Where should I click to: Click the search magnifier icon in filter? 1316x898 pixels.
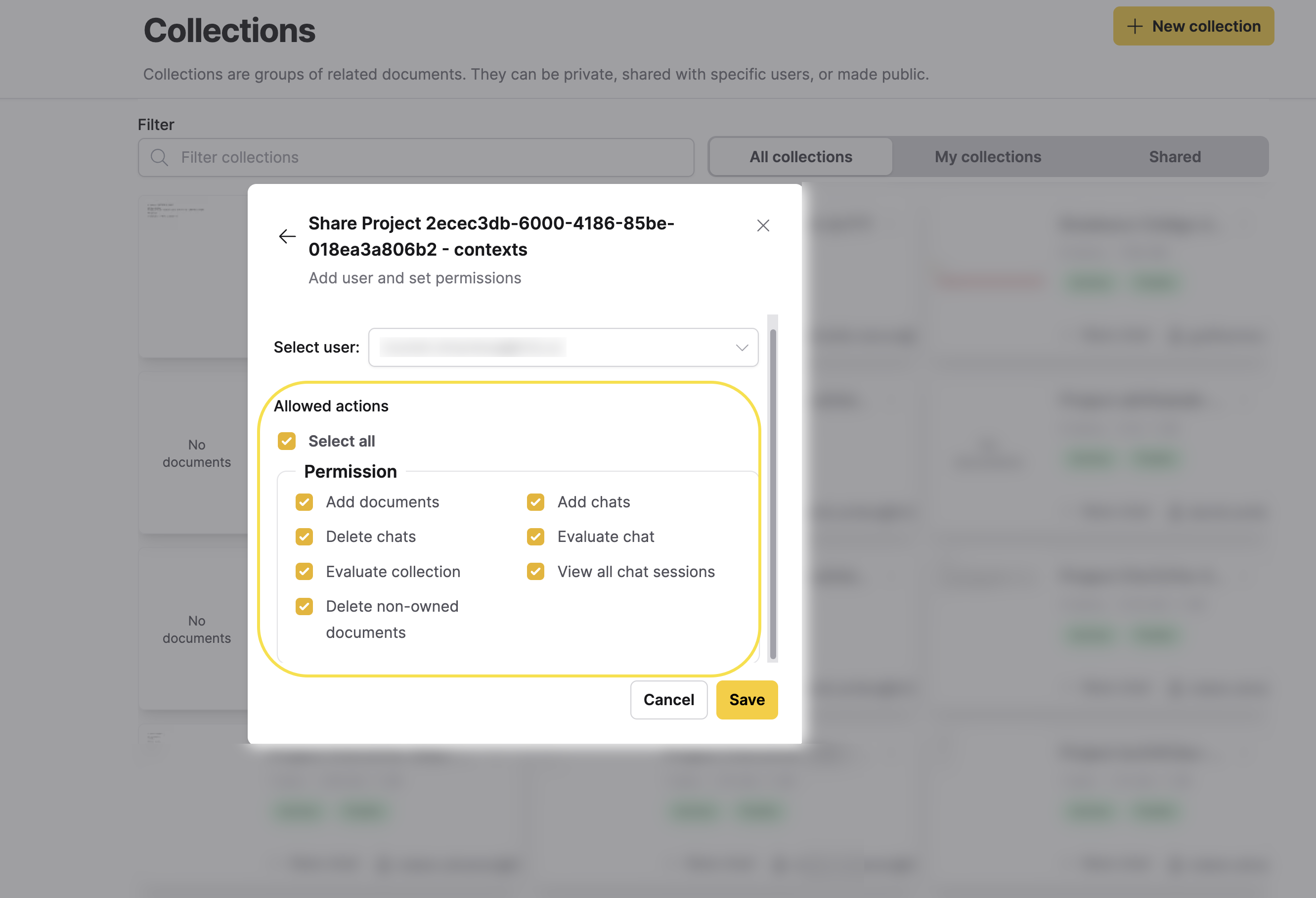coord(160,158)
